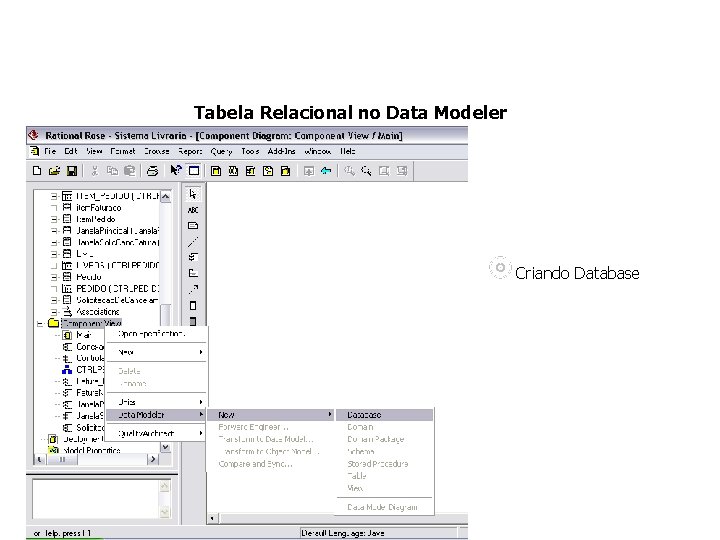720x540 pixels.
Task: Go to previous diagram blue arrow
Action: point(326,171)
